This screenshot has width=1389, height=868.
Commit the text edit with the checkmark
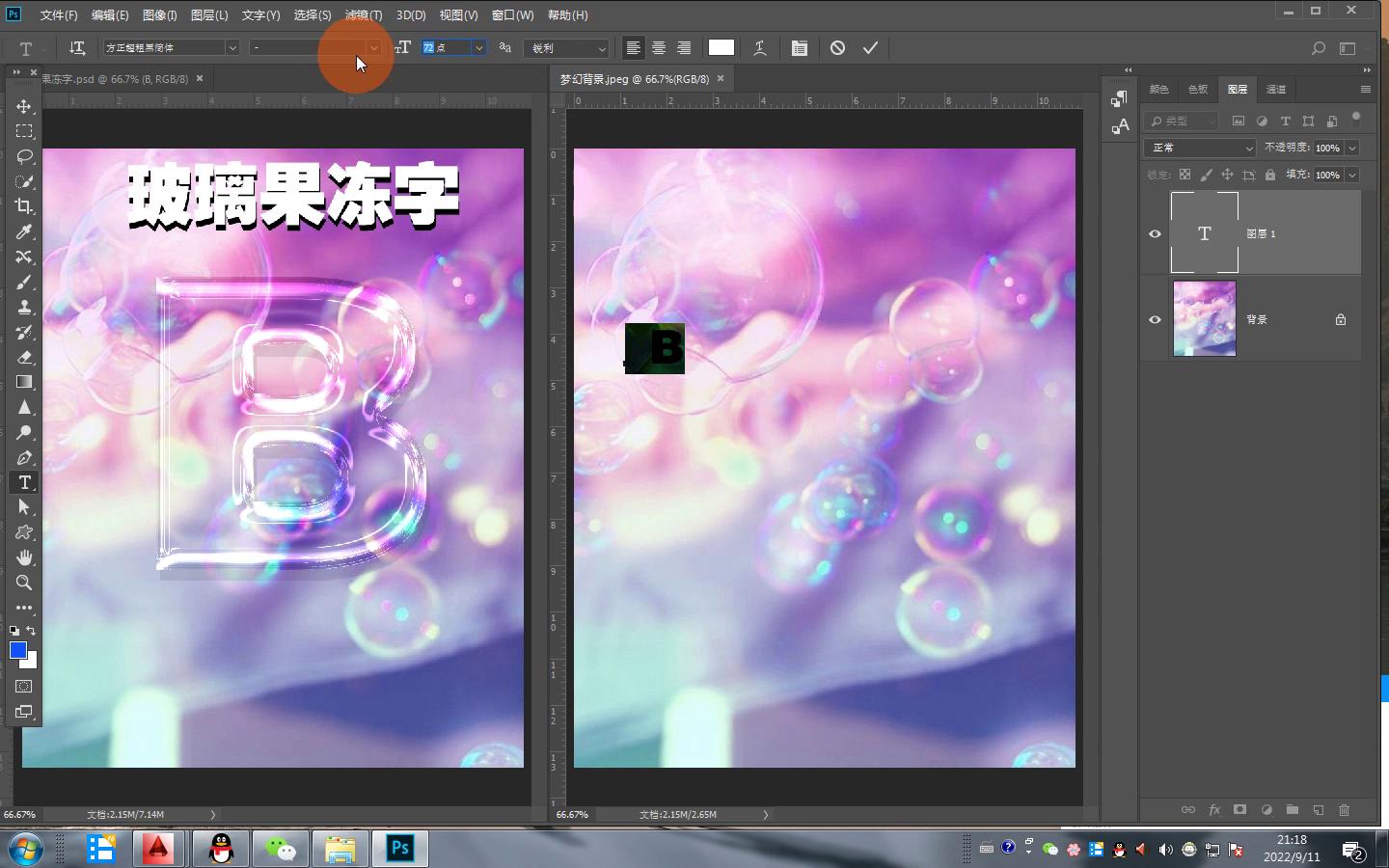[x=870, y=47]
